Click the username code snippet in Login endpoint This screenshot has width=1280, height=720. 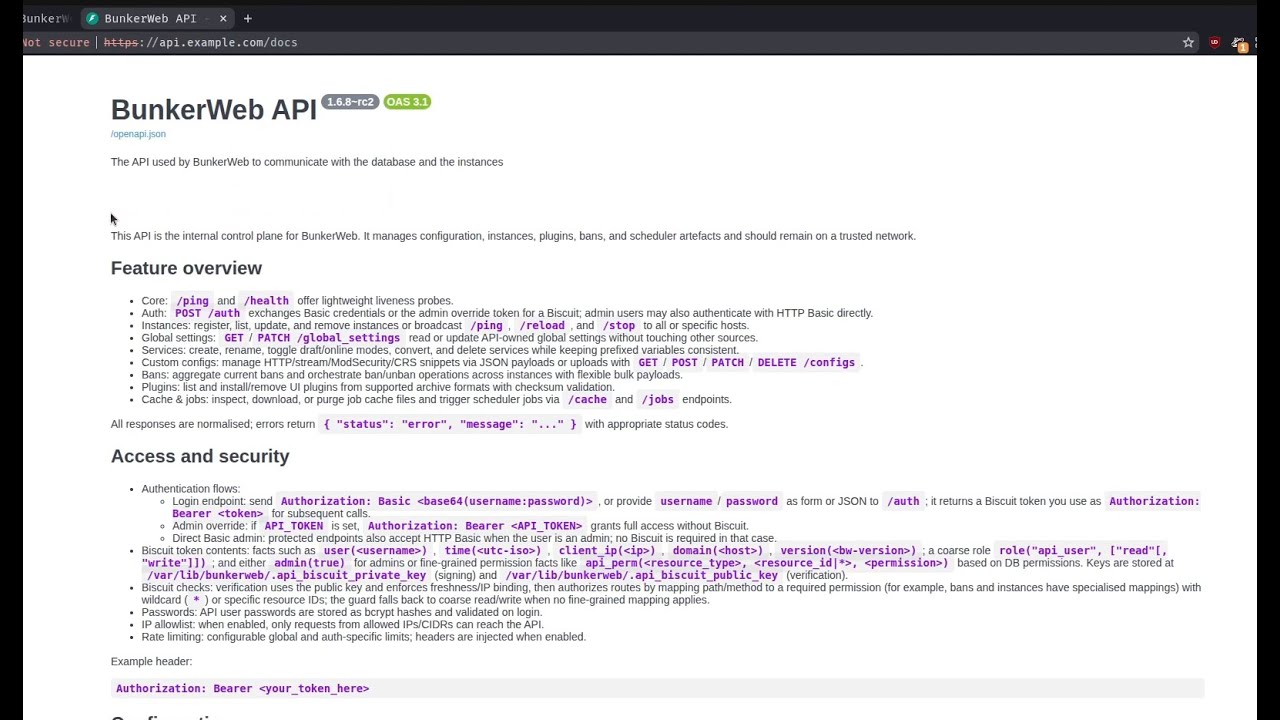coord(686,502)
